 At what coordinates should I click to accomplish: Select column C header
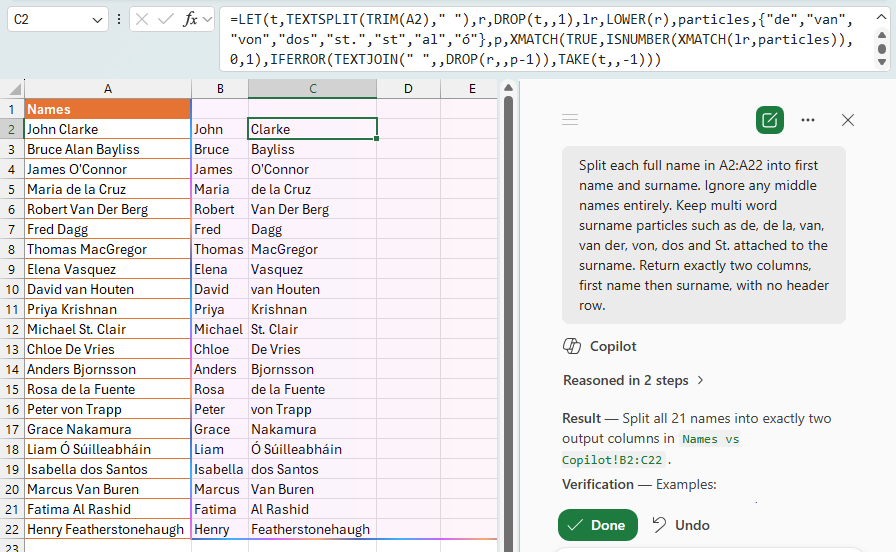click(x=313, y=89)
